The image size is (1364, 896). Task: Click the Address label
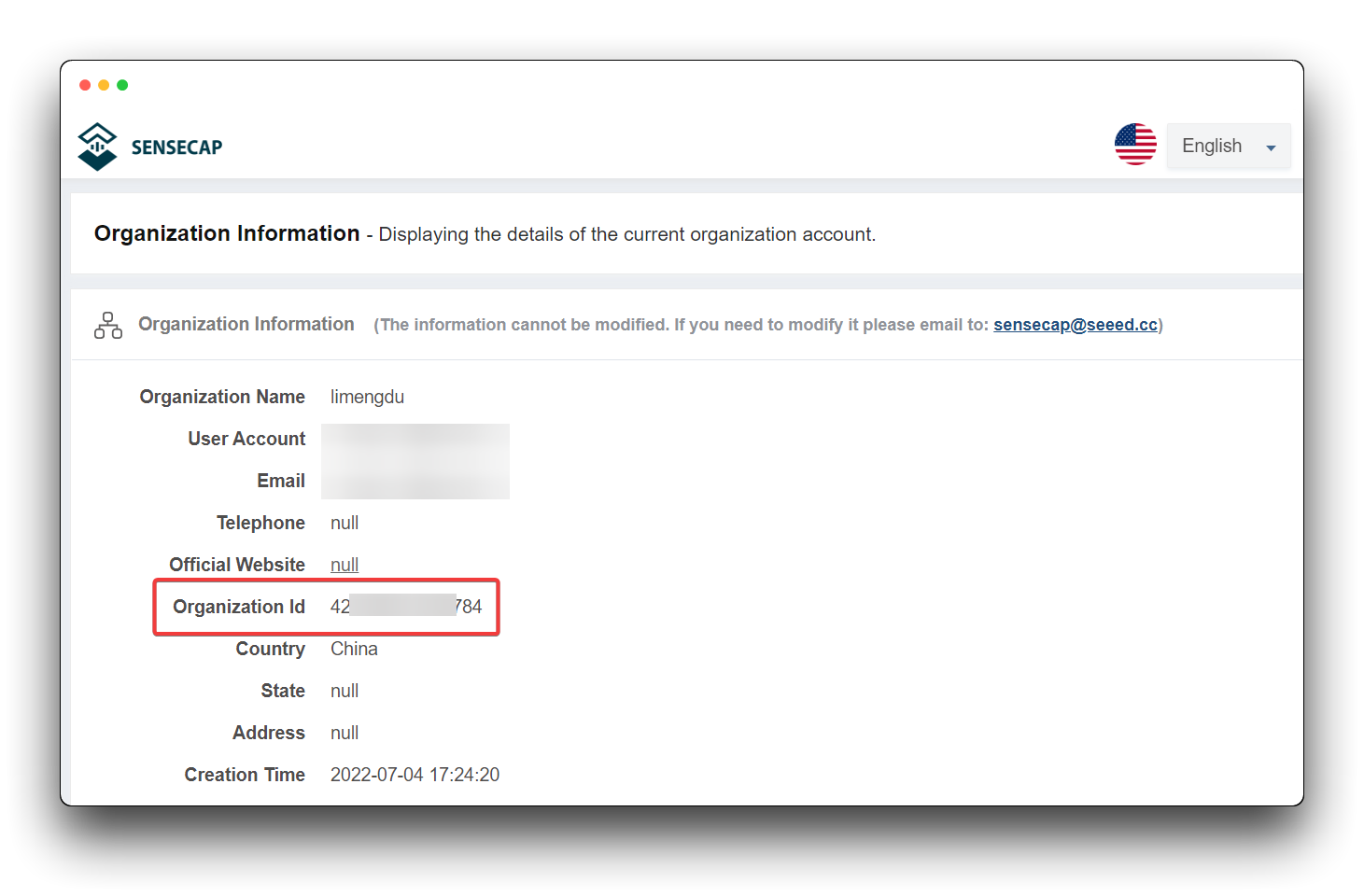coord(269,733)
